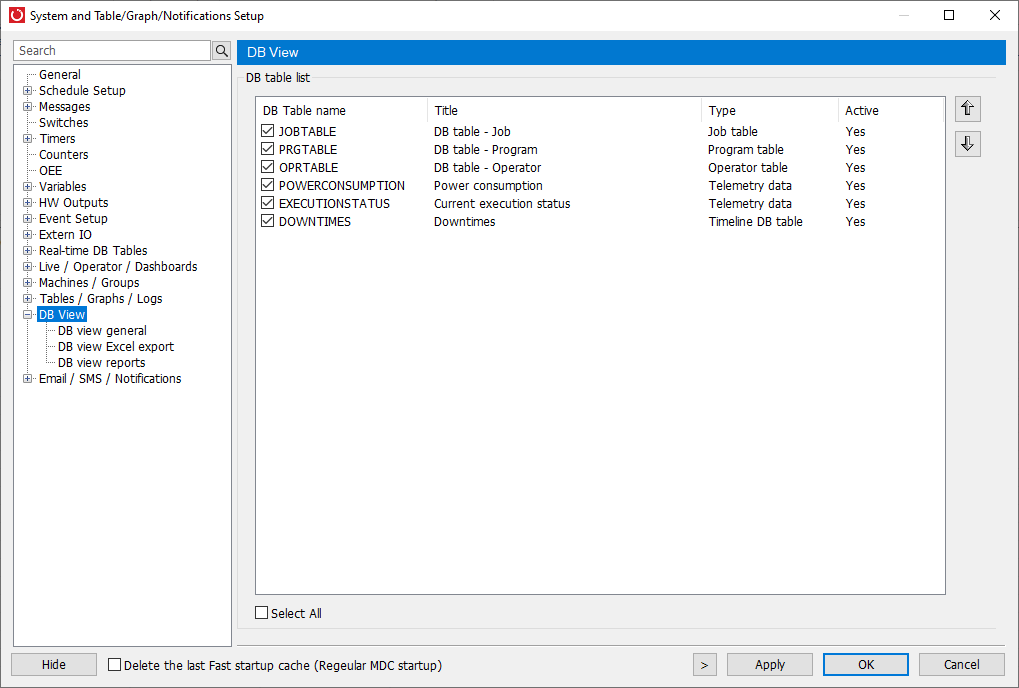Confirm with the OK button

pyautogui.click(x=866, y=665)
